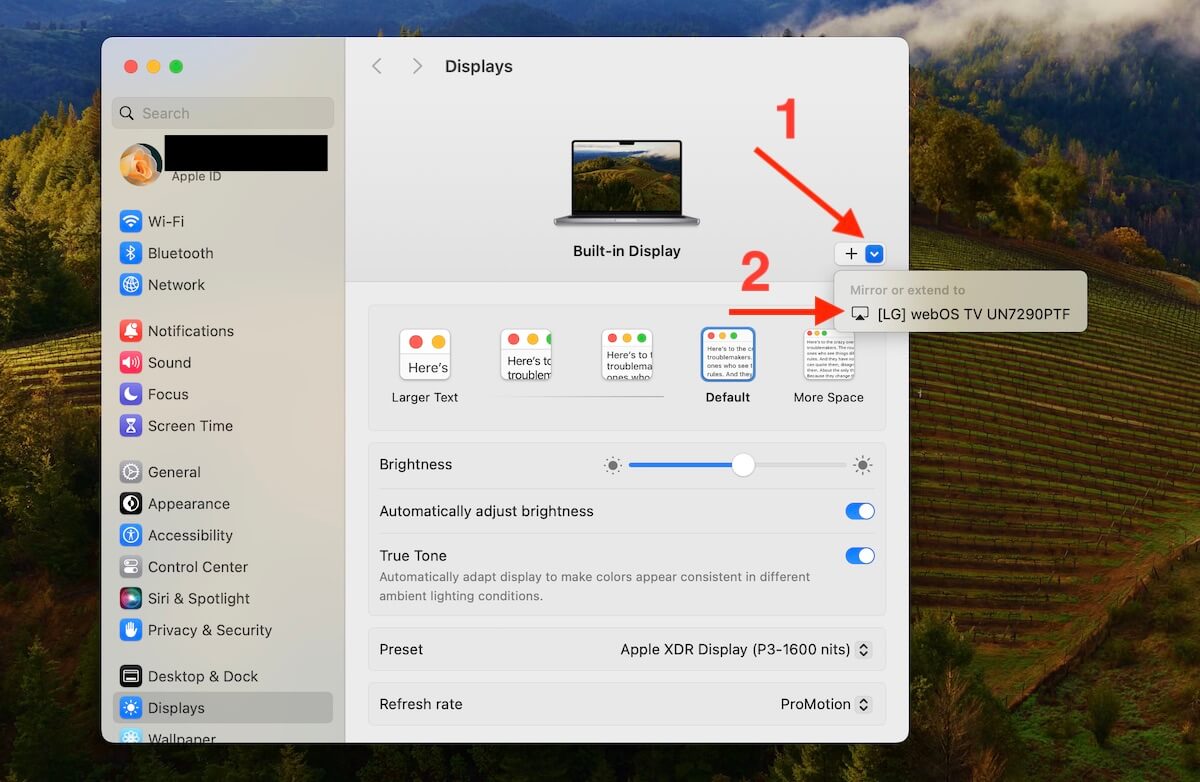The image size is (1200, 782).
Task: Click the Brightness slider handle
Action: tap(743, 465)
